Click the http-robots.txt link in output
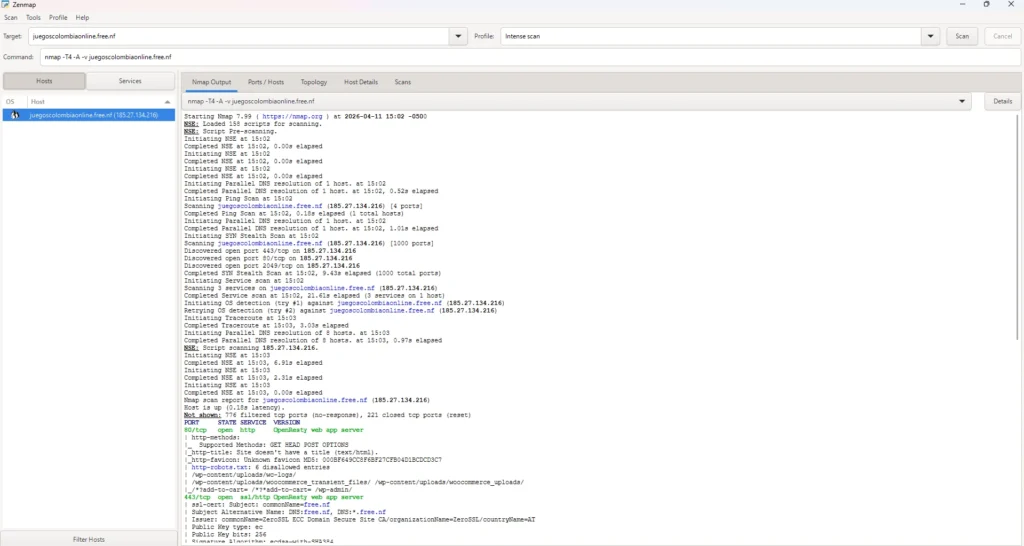The height and width of the screenshot is (546, 1024). pos(219,468)
